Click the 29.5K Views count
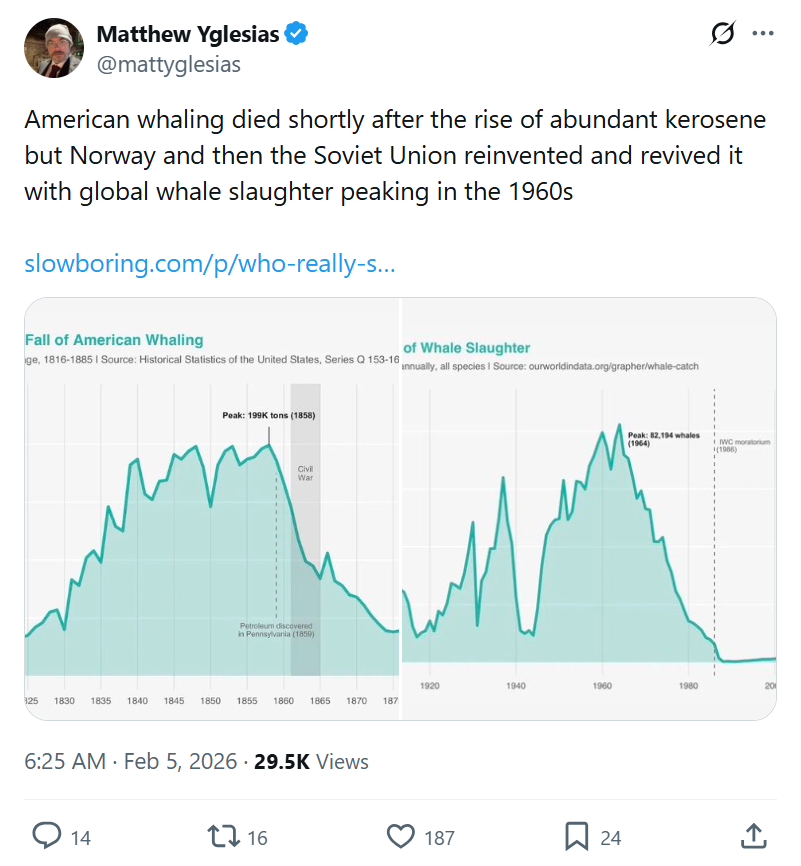The width and height of the screenshot is (801, 866). click(x=311, y=761)
